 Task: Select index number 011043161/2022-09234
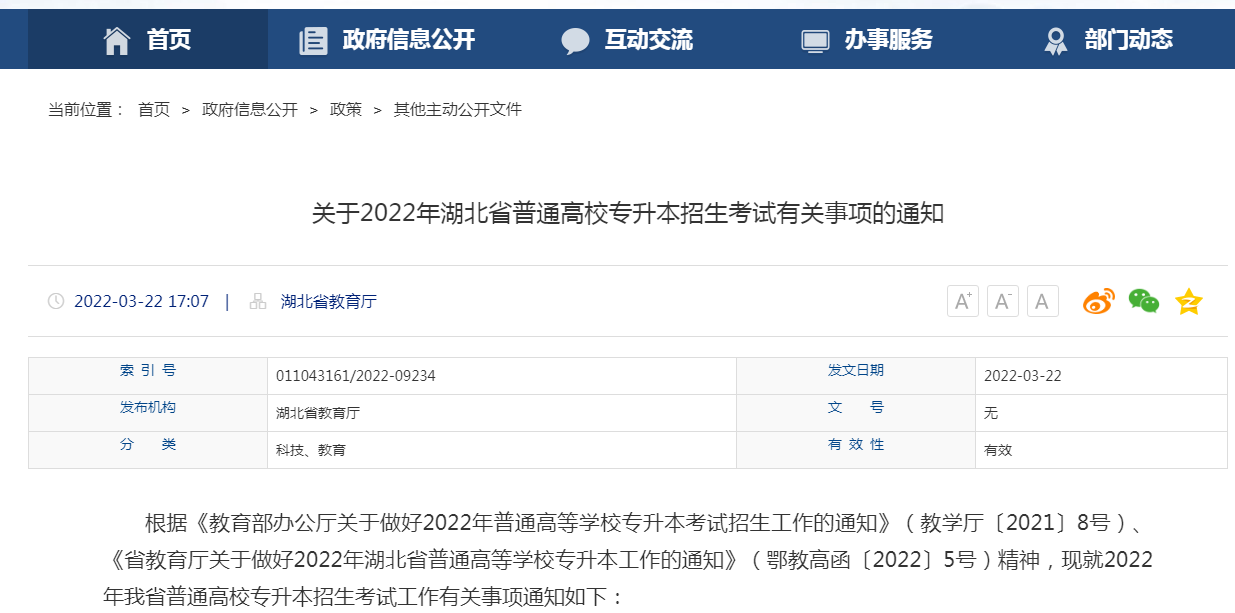[356, 376]
